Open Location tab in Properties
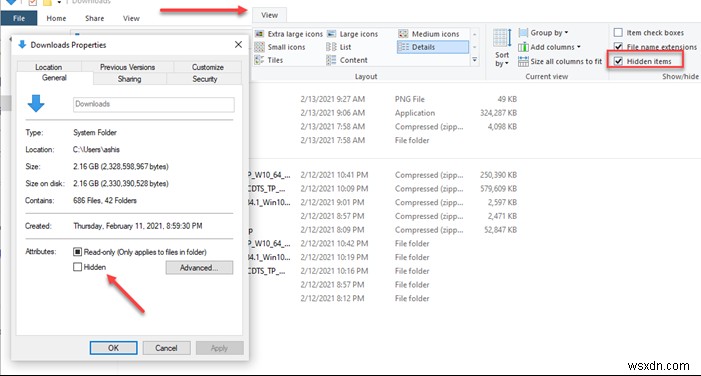This screenshot has height=376, width=701. (49, 67)
